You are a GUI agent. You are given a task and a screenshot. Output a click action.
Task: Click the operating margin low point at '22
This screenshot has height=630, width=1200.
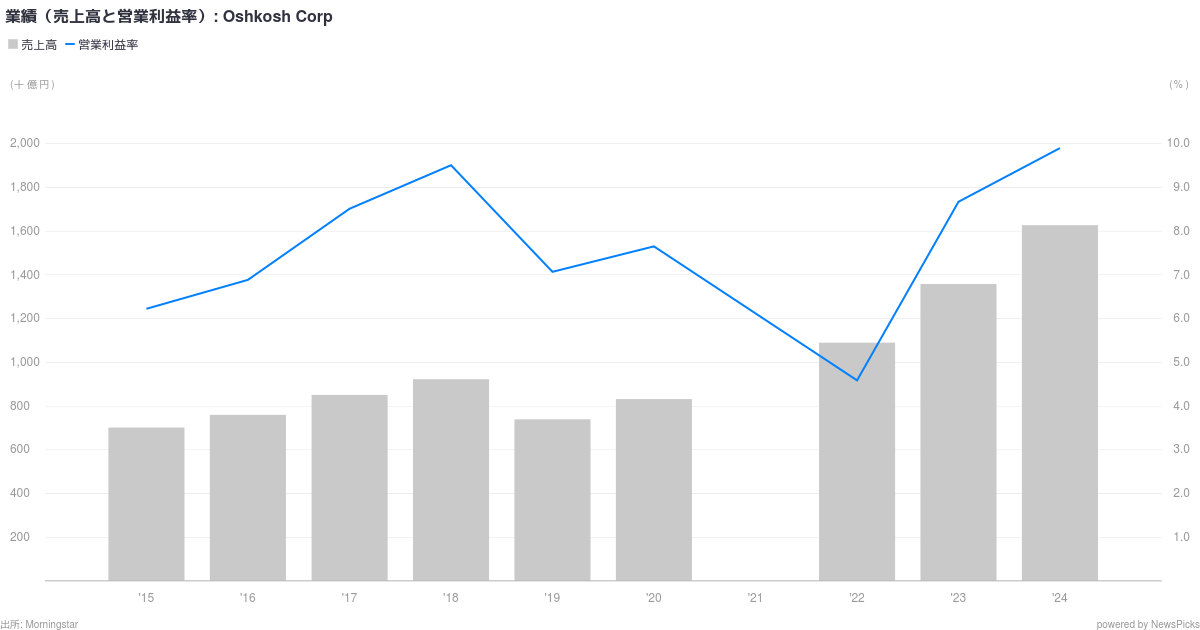click(857, 380)
